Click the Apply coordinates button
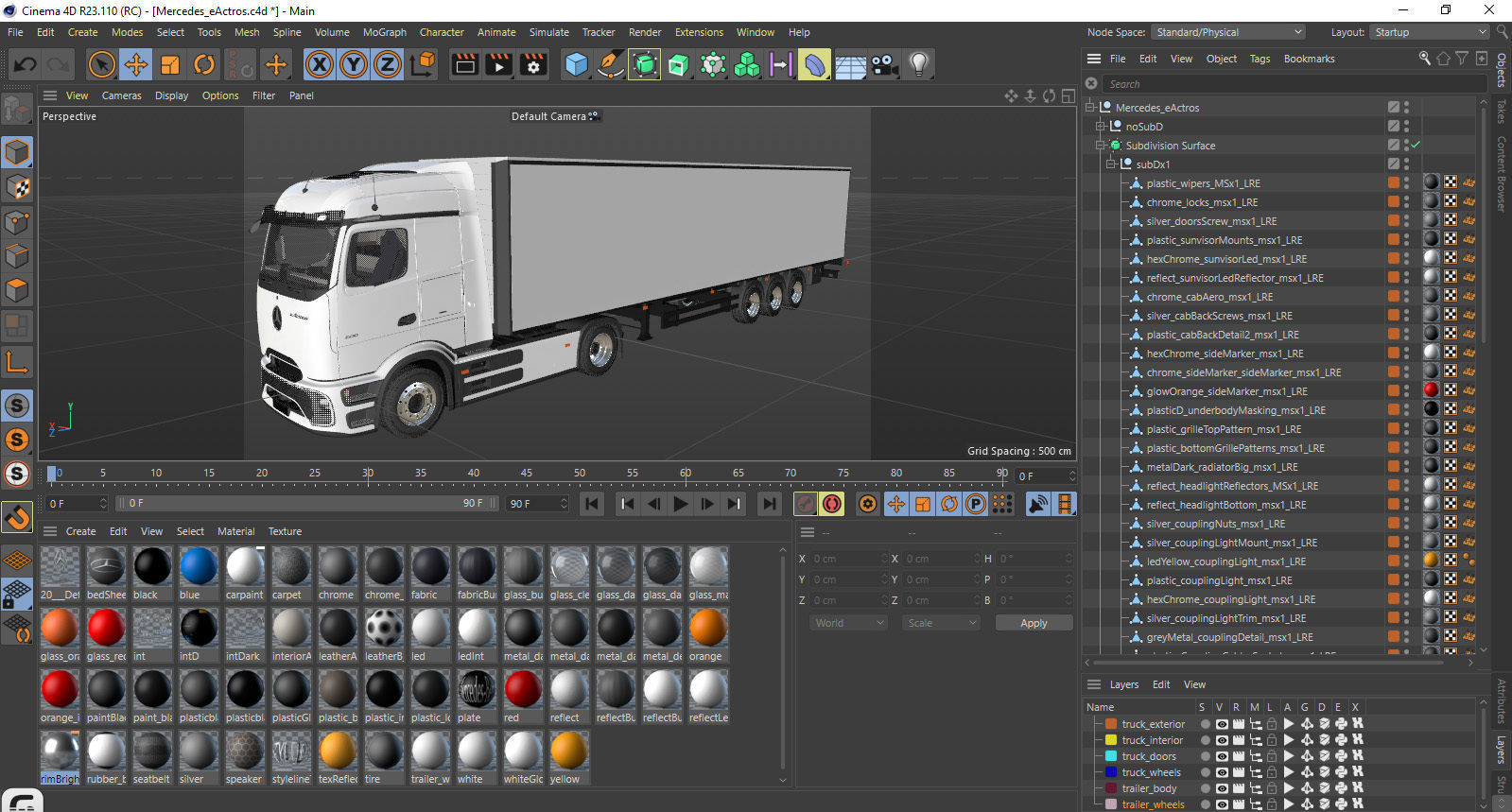Image resolution: width=1512 pixels, height=812 pixels. (1034, 623)
